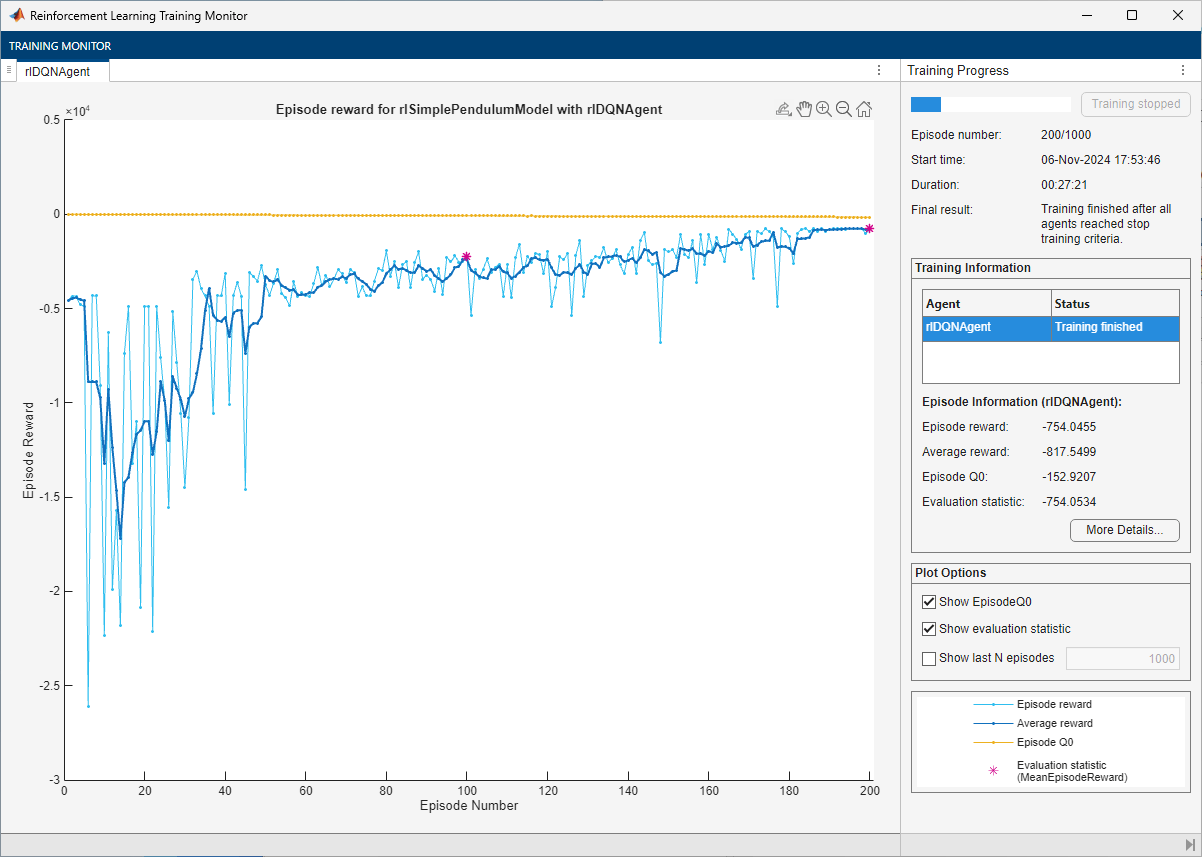The image size is (1202, 857).
Task: Restore plot view with Home icon
Action: 864,110
